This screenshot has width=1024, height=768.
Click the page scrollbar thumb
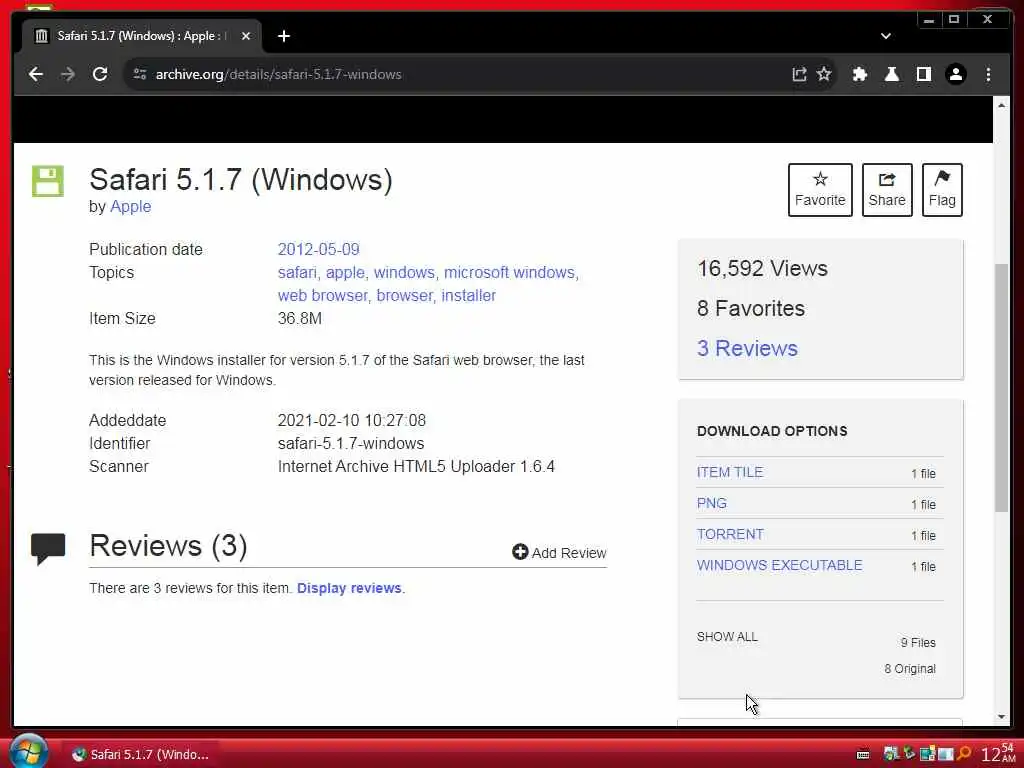pos(1001,387)
